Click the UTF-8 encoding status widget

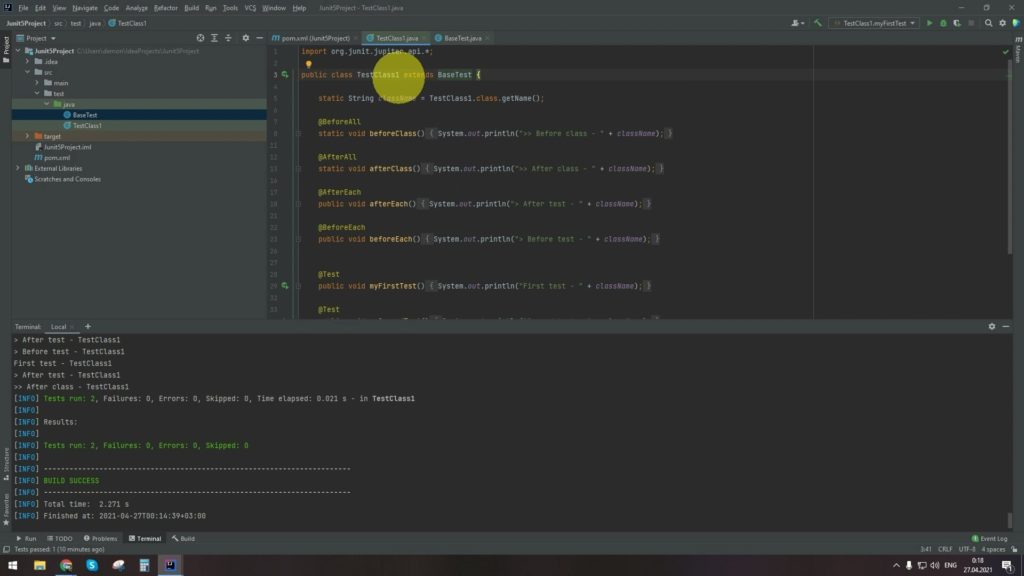(967, 549)
